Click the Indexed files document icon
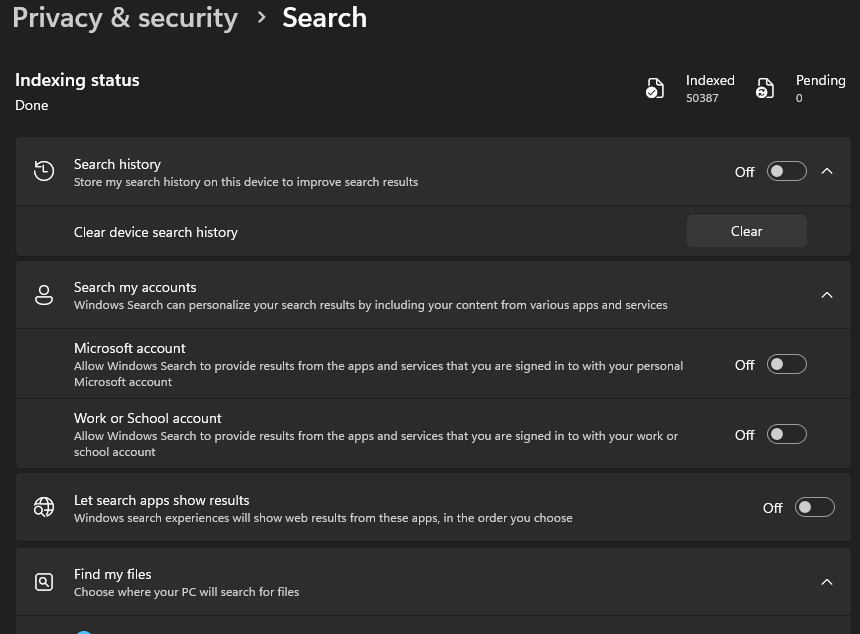 click(655, 89)
